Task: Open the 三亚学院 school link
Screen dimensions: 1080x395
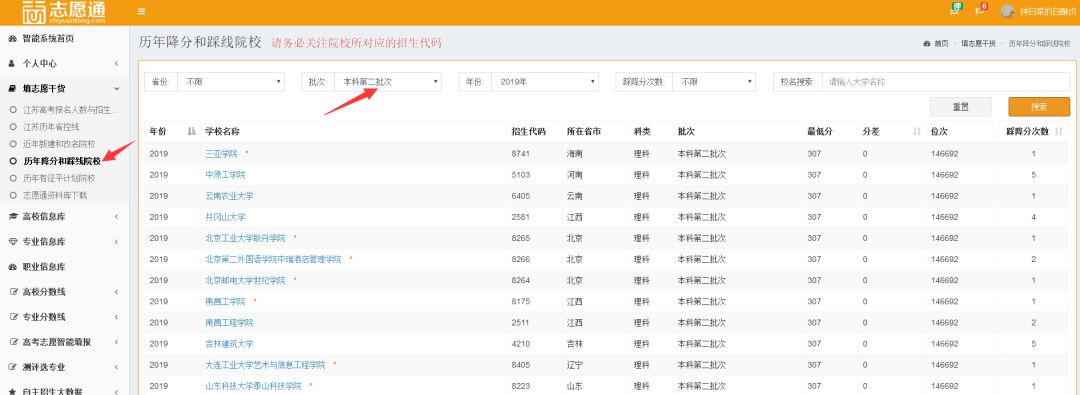Action: coord(221,154)
